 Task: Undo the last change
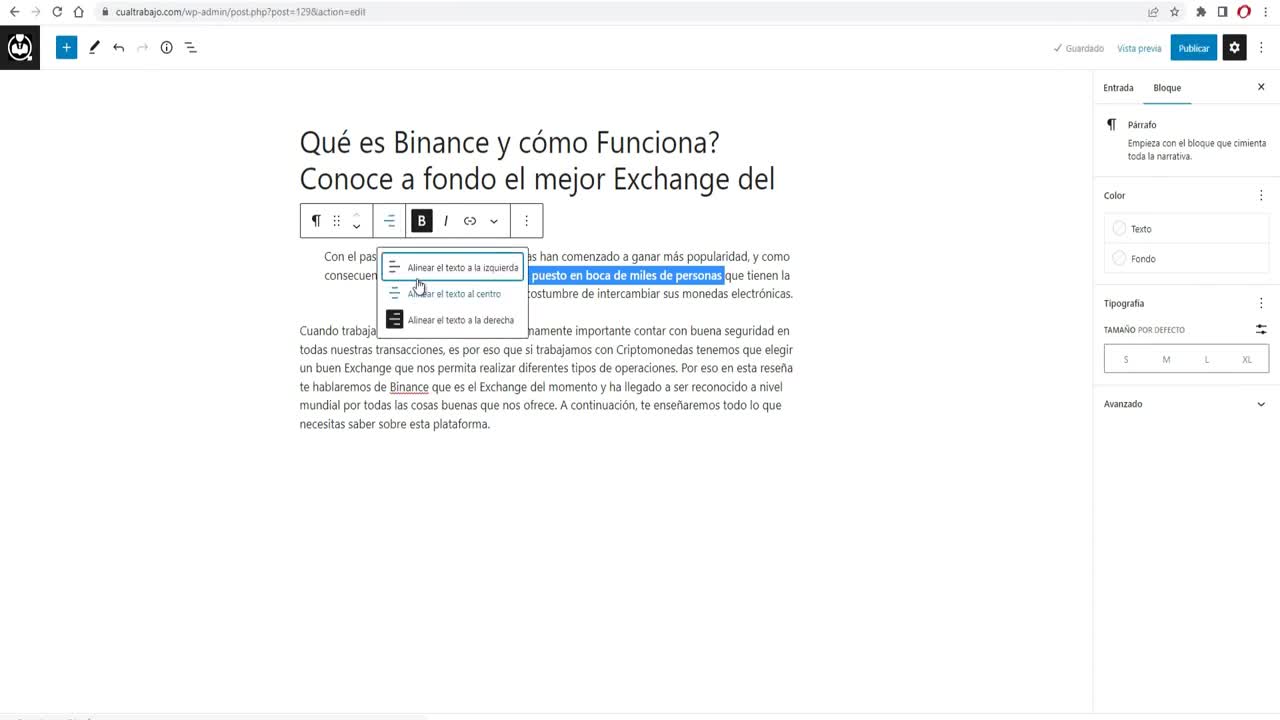click(118, 47)
